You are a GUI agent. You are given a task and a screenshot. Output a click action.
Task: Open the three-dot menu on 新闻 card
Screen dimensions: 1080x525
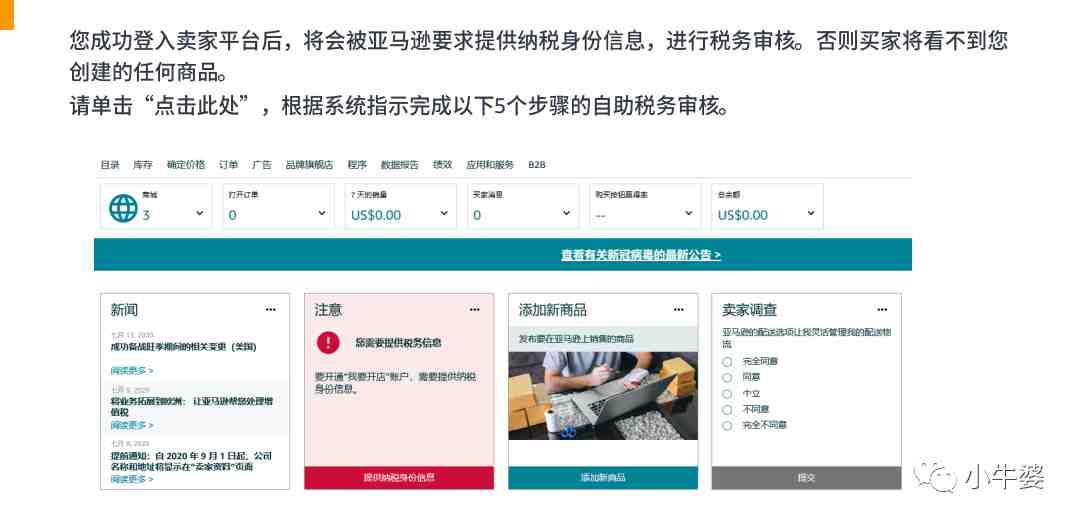click(271, 310)
